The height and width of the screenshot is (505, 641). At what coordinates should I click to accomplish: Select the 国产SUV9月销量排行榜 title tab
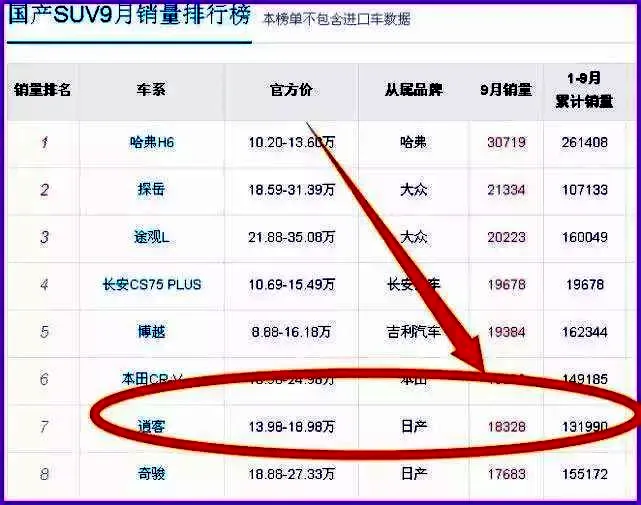[x=129, y=16]
